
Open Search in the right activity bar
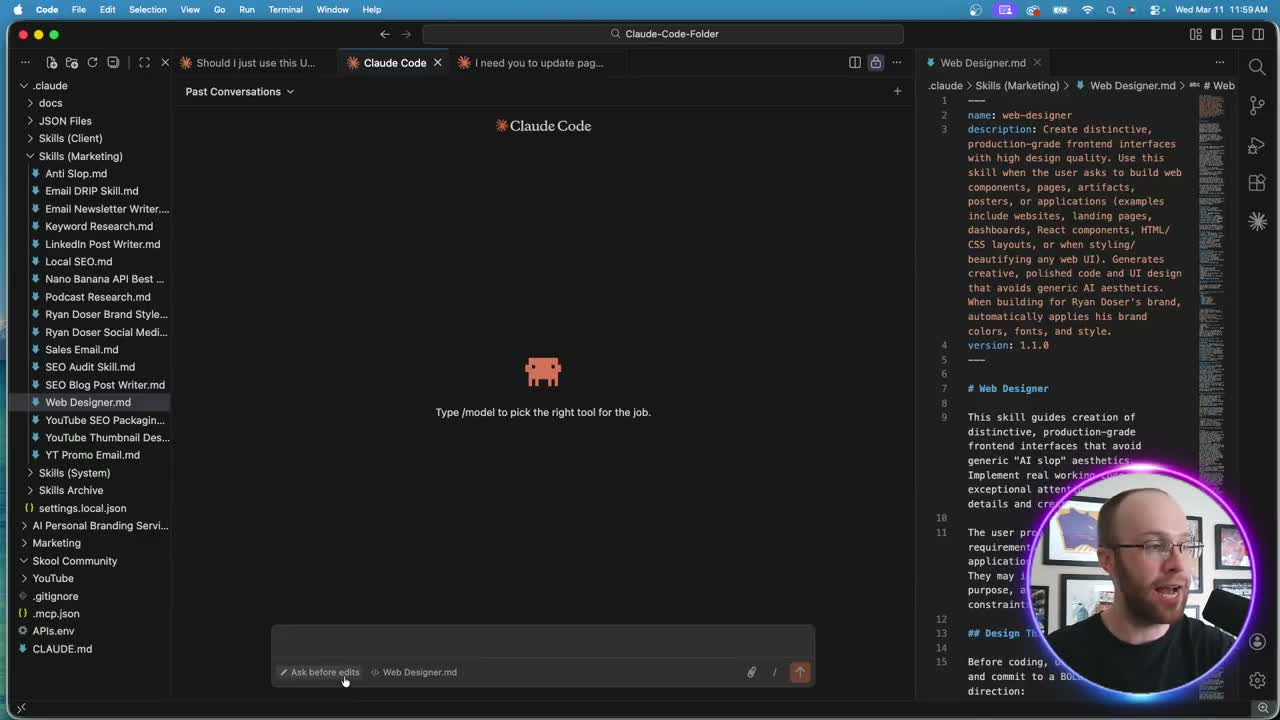[1257, 67]
